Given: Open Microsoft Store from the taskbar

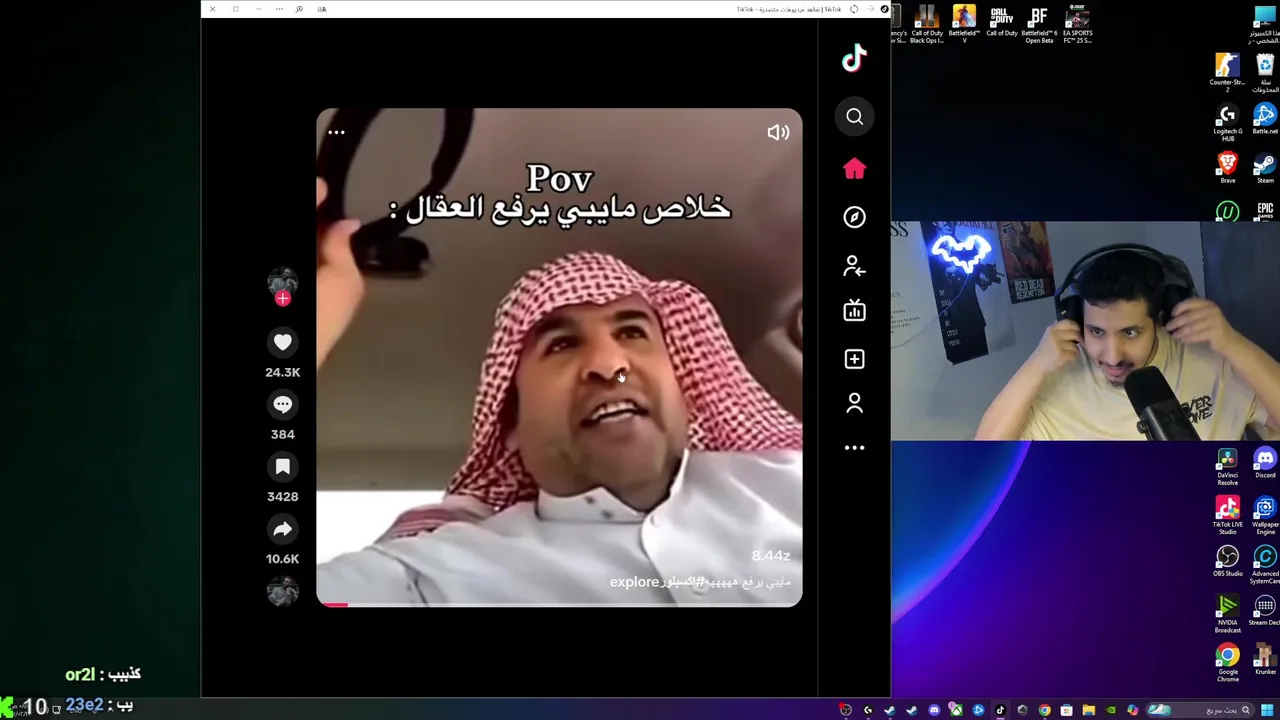Looking at the screenshot, I should [x=1066, y=710].
